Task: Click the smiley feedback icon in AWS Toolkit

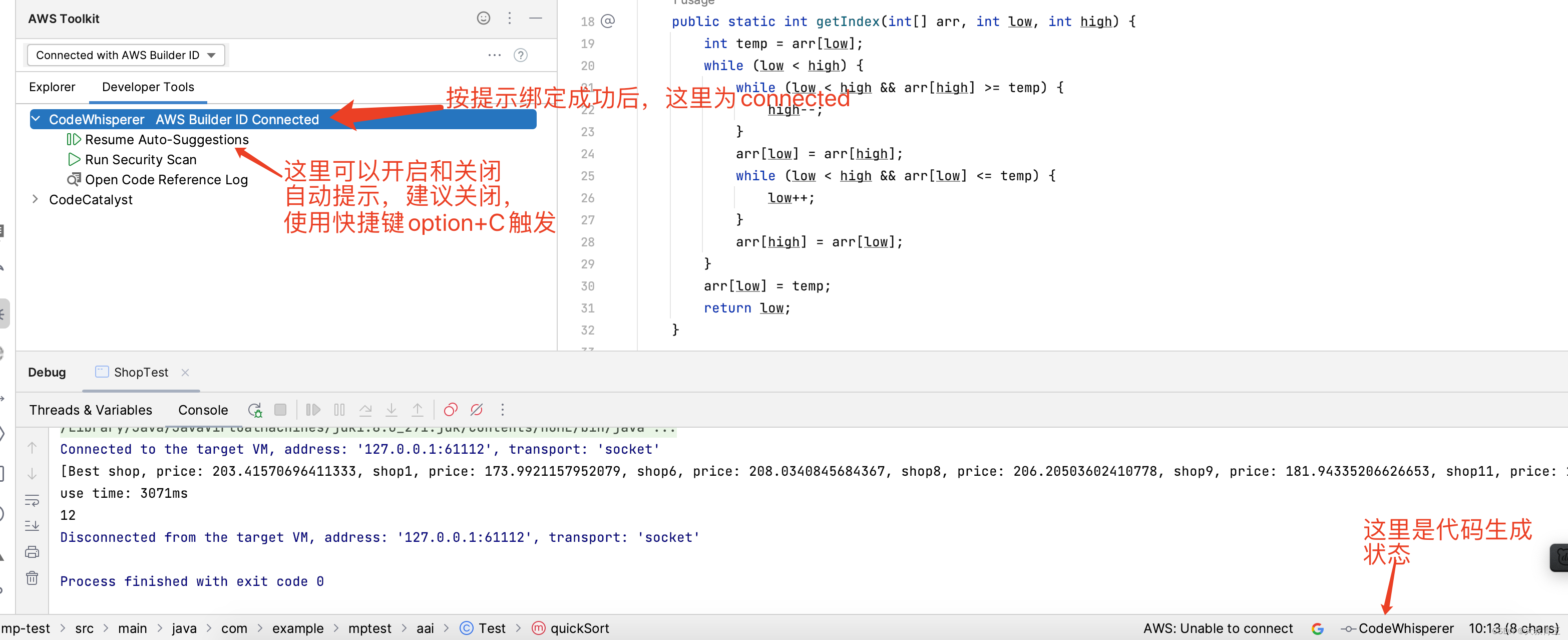Action: tap(483, 18)
